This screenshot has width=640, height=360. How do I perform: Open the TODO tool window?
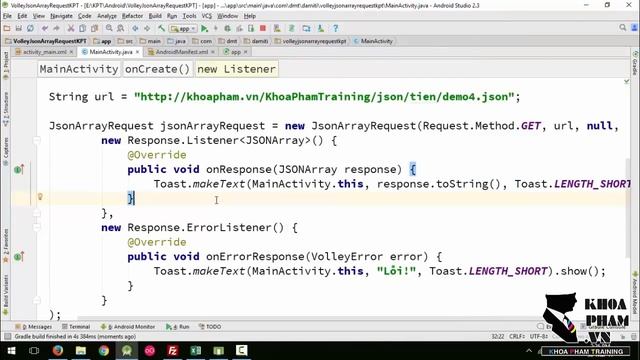click(210, 327)
